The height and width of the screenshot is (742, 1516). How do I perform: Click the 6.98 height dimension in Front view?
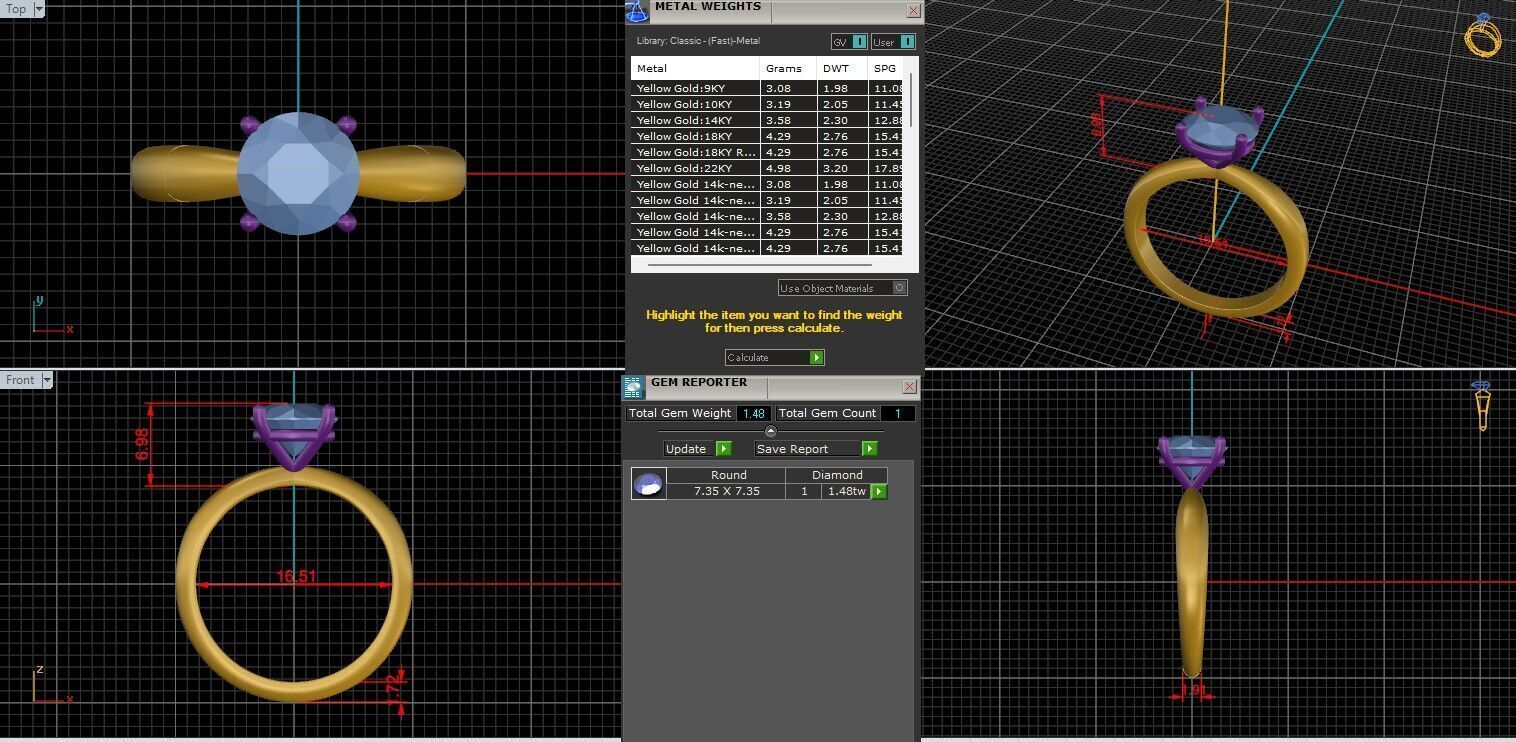(142, 444)
